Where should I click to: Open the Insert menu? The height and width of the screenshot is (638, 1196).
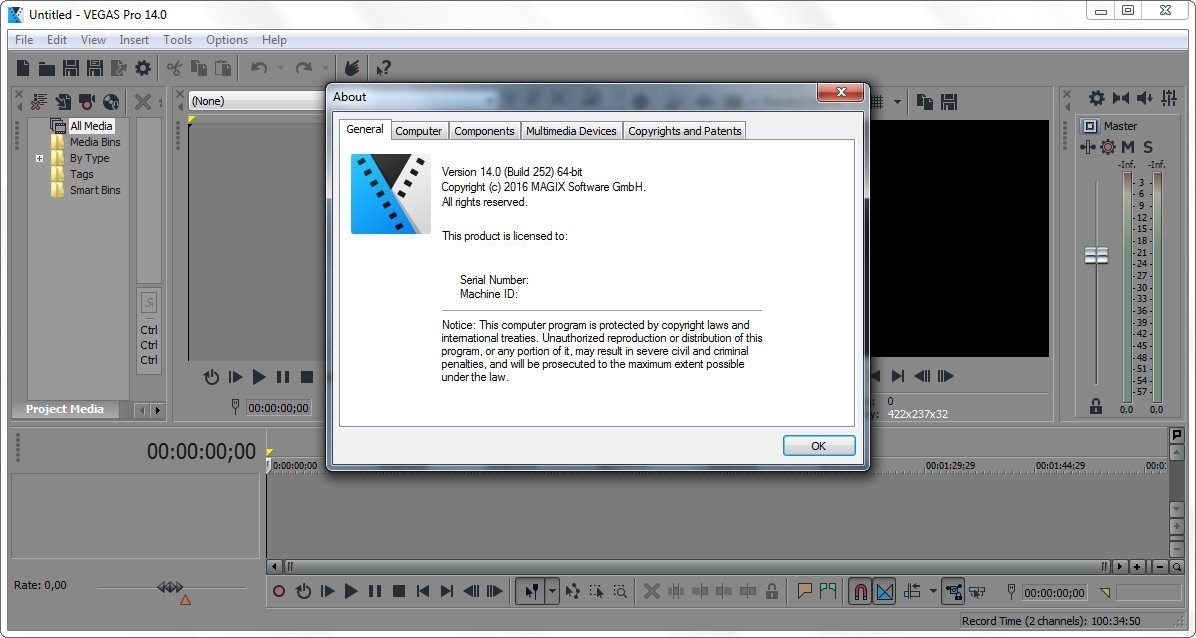tap(133, 40)
